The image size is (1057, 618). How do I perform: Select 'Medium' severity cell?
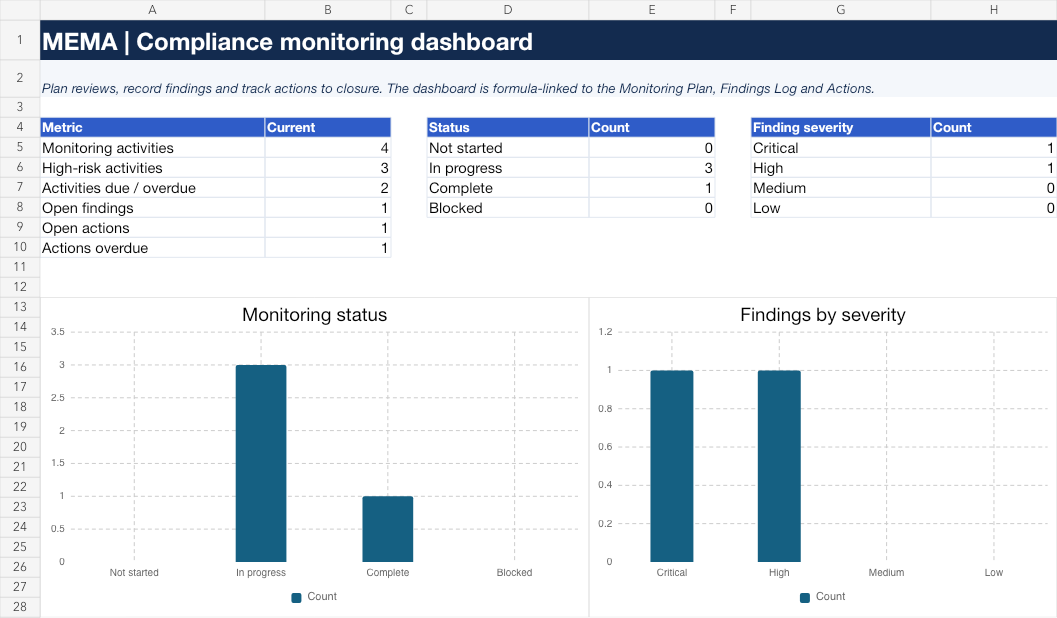point(841,188)
